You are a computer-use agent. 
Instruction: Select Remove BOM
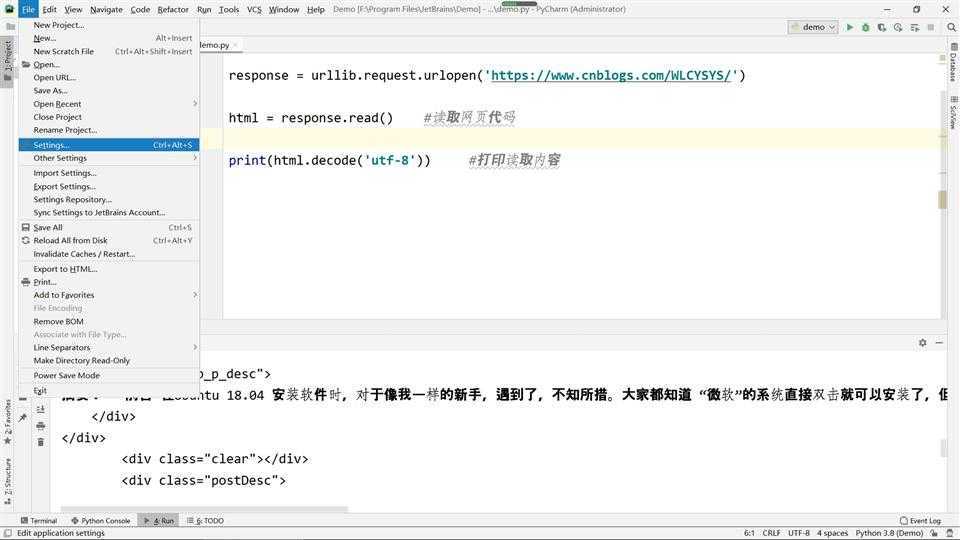coord(109,321)
